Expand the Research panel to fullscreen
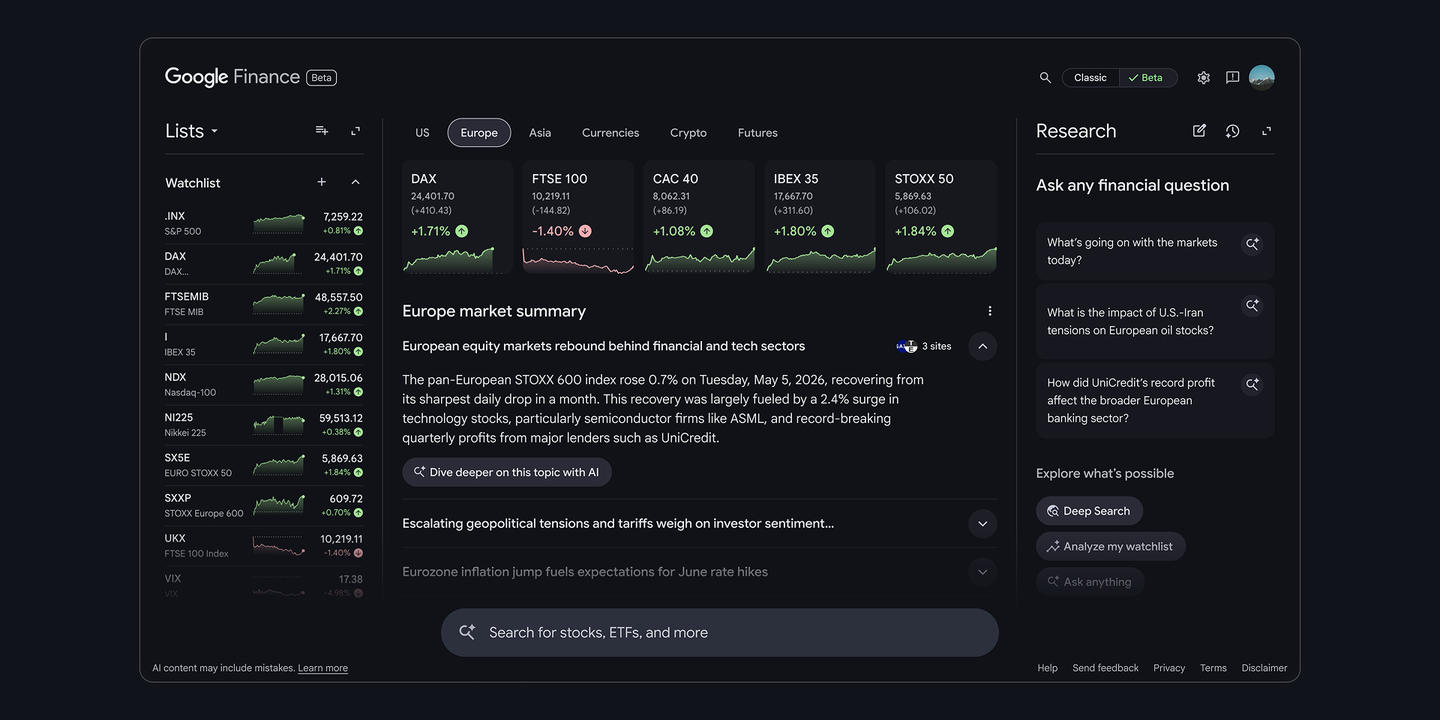This screenshot has width=1440, height=720. tap(1266, 131)
